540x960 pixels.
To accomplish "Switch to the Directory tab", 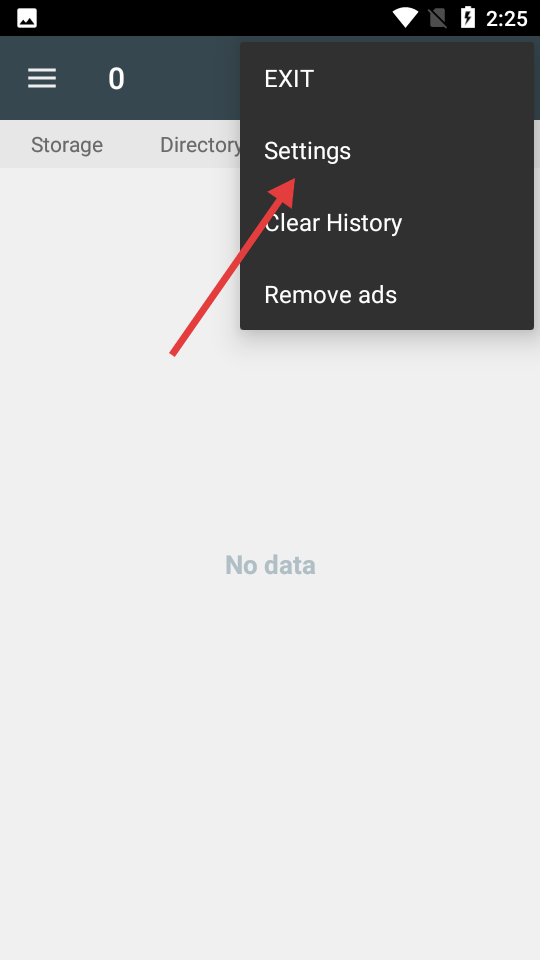I will 200,144.
